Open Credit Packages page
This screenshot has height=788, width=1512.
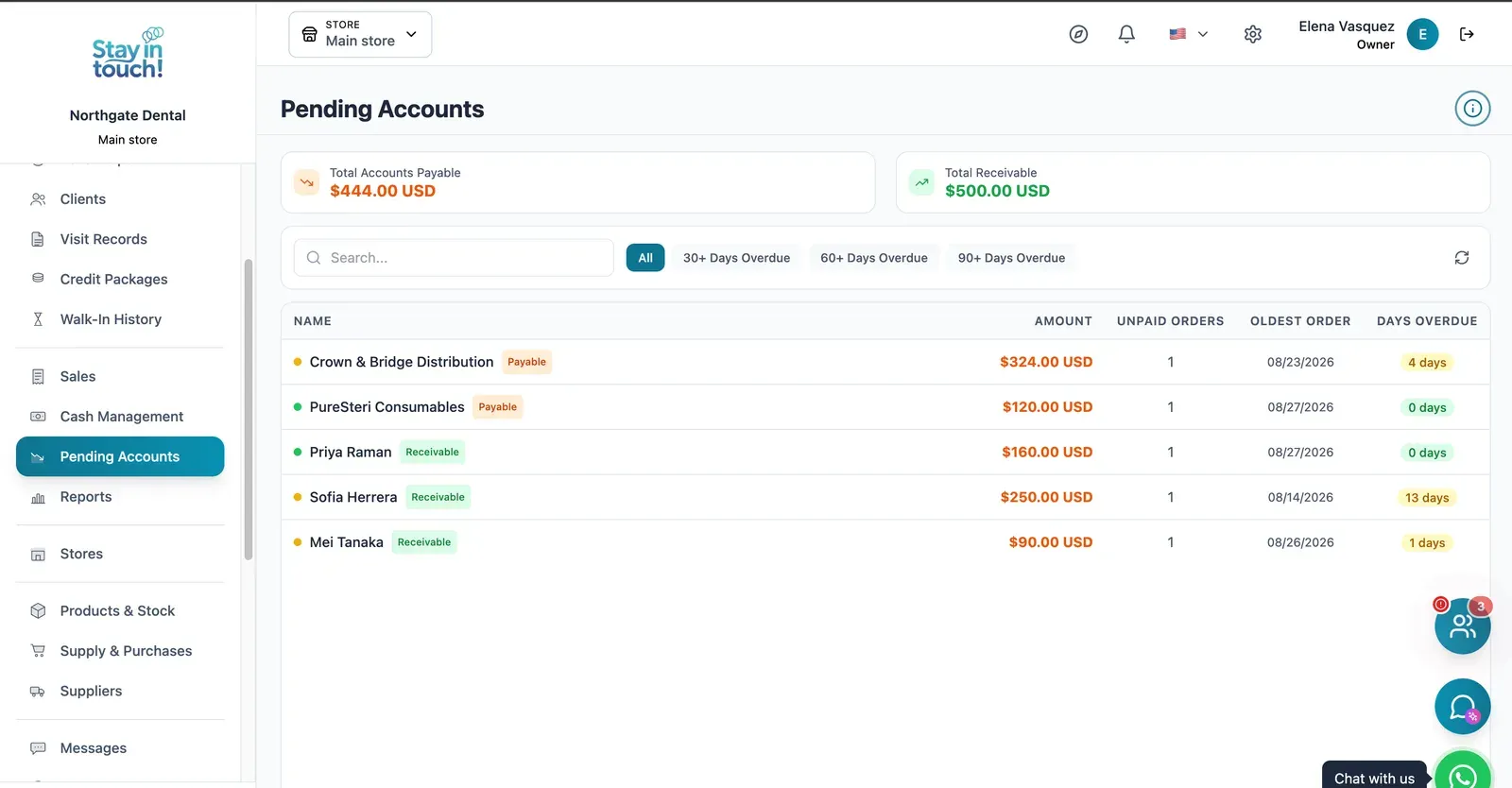pos(120,280)
